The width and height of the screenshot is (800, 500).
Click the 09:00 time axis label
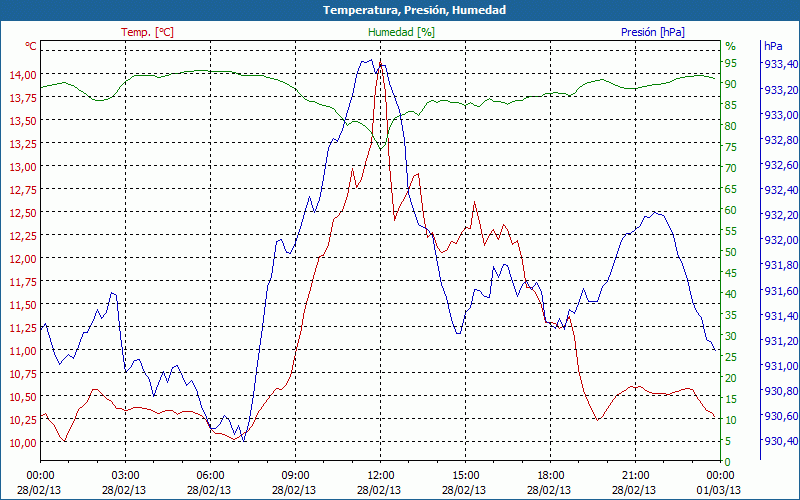[x=295, y=476]
